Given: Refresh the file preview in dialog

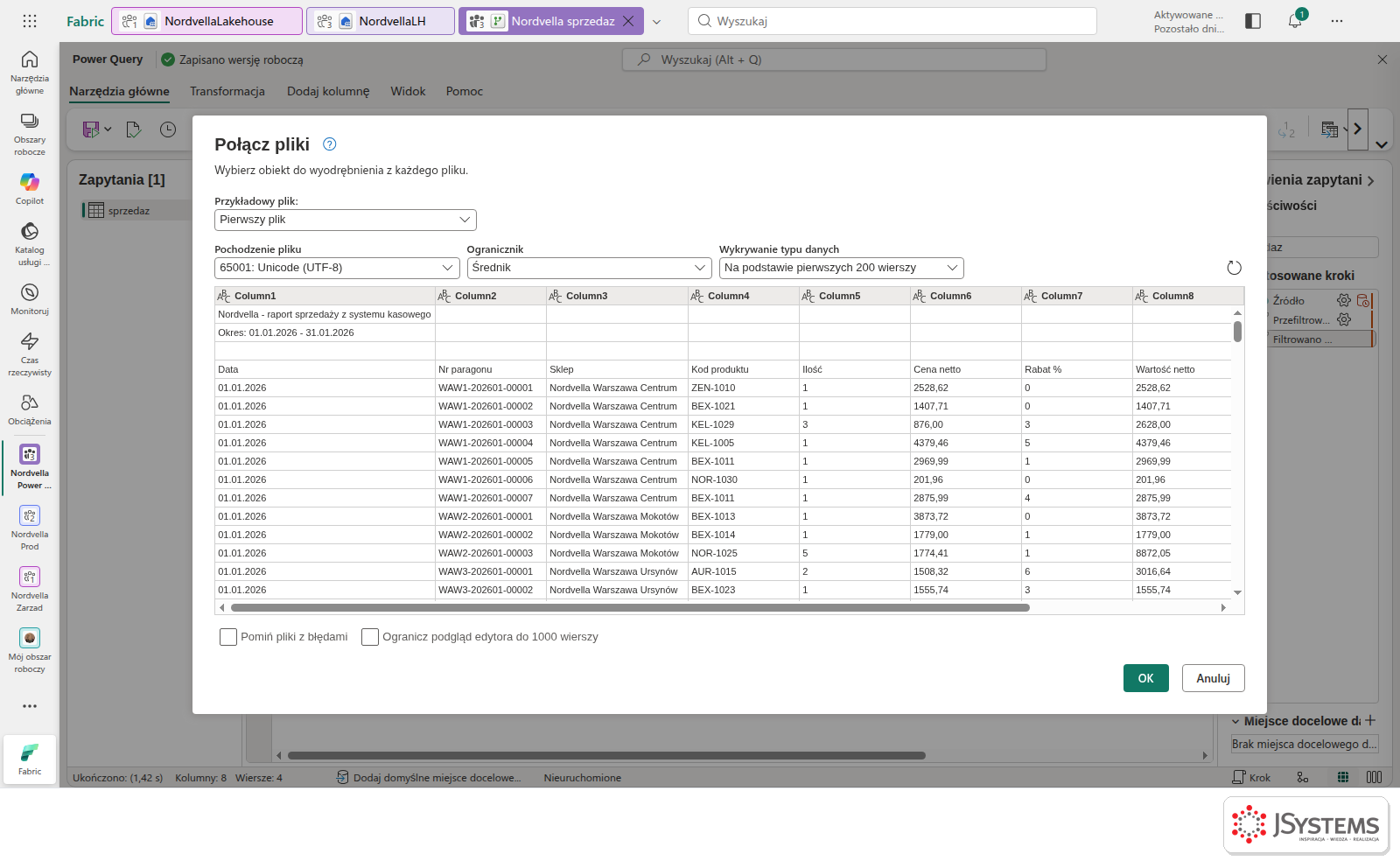Looking at the screenshot, I should click(x=1234, y=268).
